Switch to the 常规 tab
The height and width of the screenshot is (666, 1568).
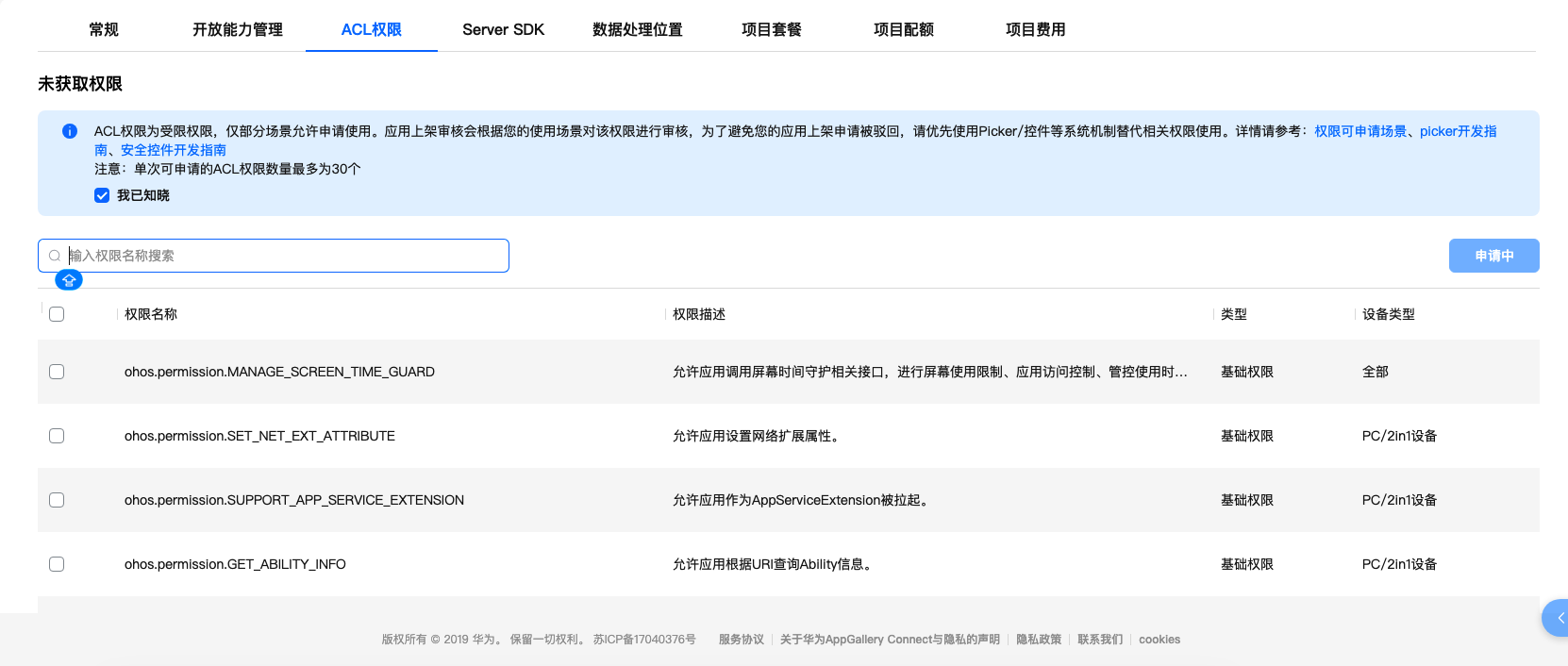tap(104, 29)
